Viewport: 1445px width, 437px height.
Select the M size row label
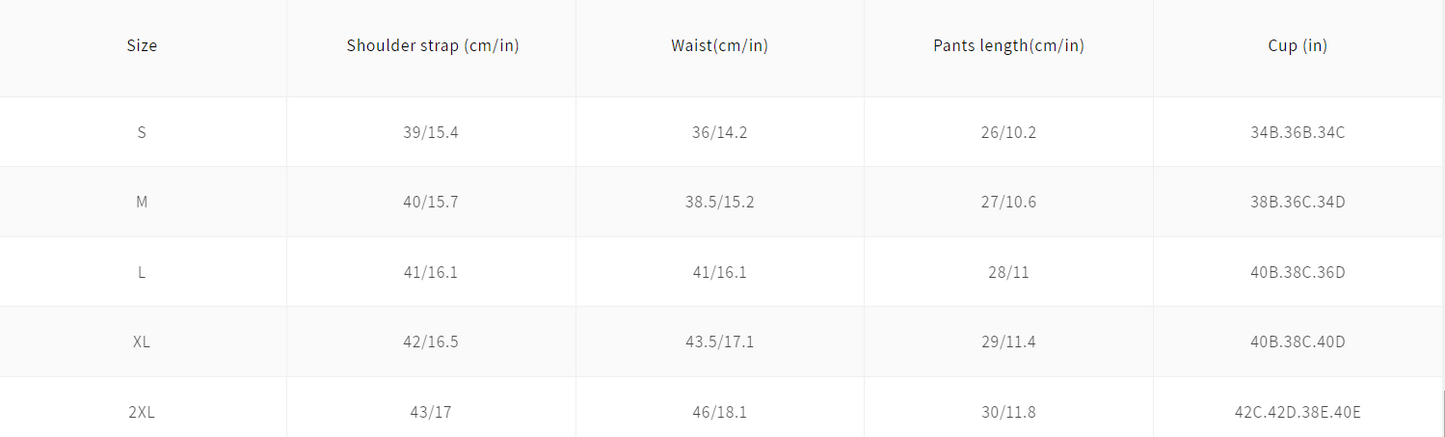point(142,202)
